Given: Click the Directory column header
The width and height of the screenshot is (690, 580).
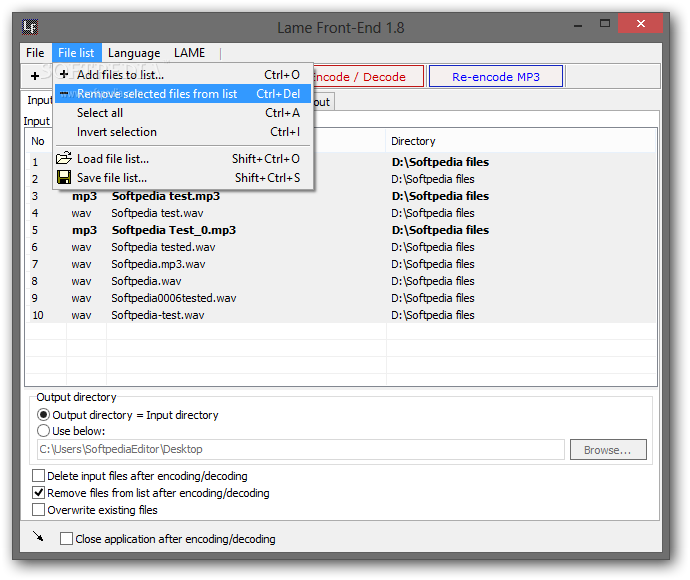Looking at the screenshot, I should [x=521, y=141].
